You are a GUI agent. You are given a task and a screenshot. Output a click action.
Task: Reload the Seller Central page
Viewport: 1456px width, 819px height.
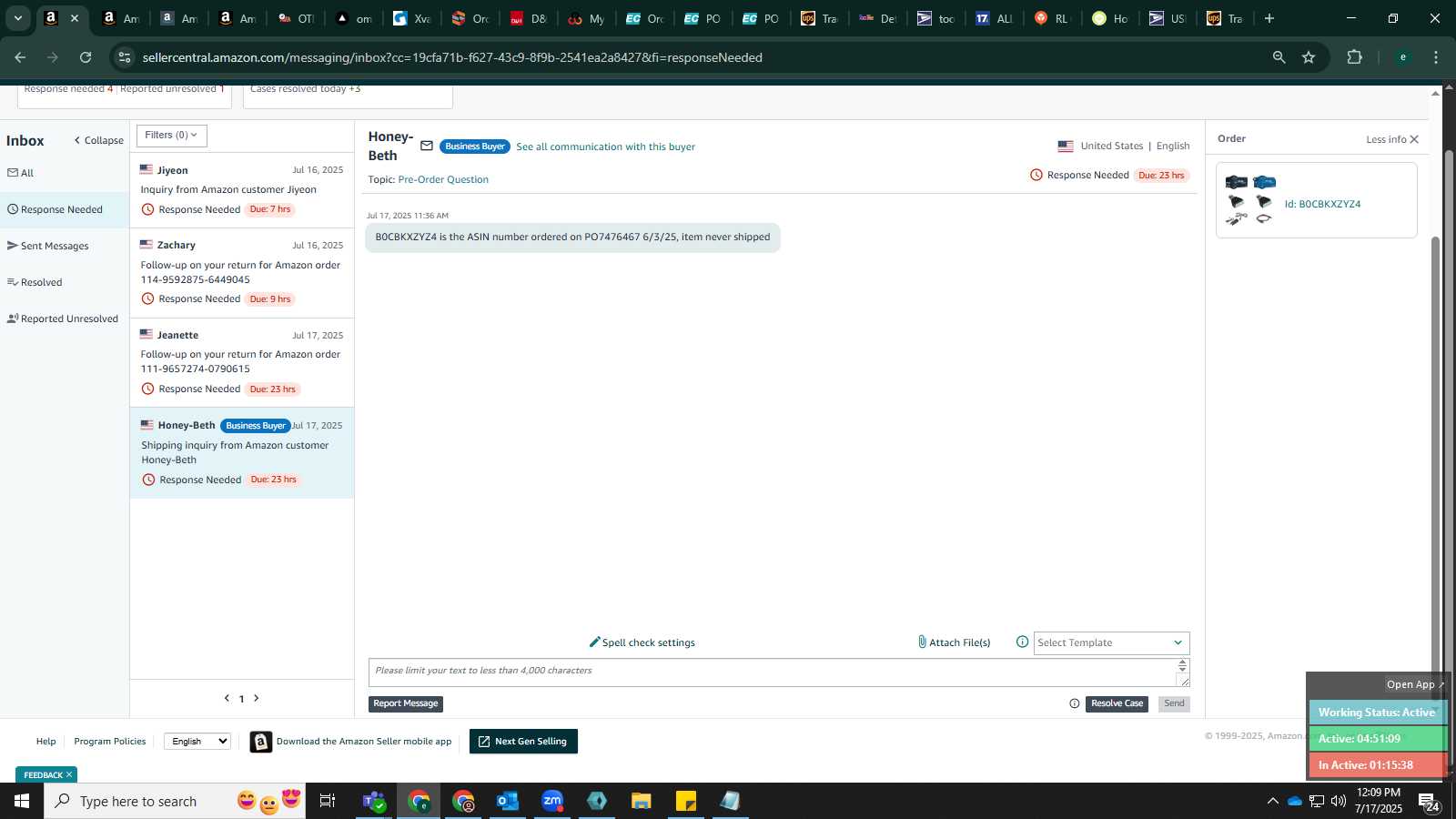click(86, 57)
